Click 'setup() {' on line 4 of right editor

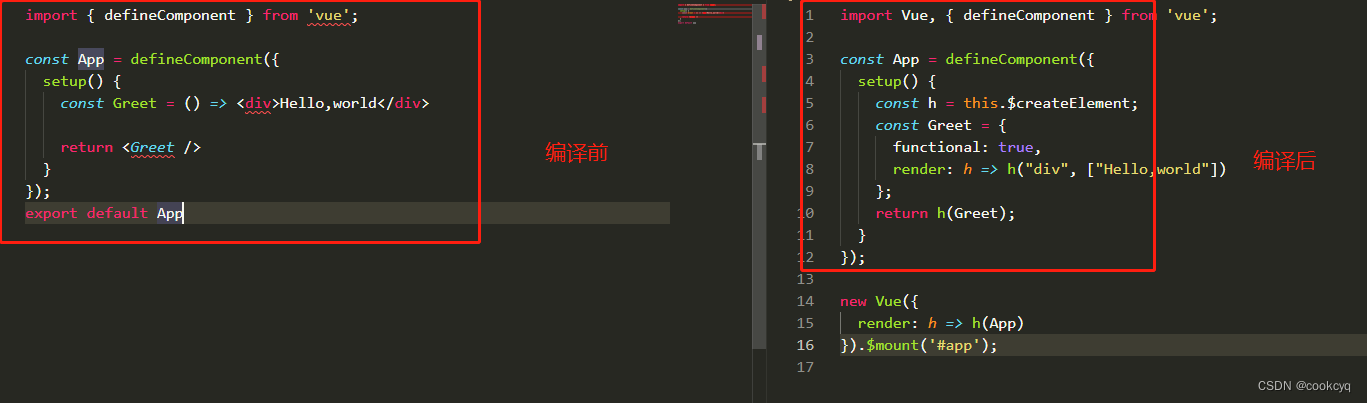[897, 82]
